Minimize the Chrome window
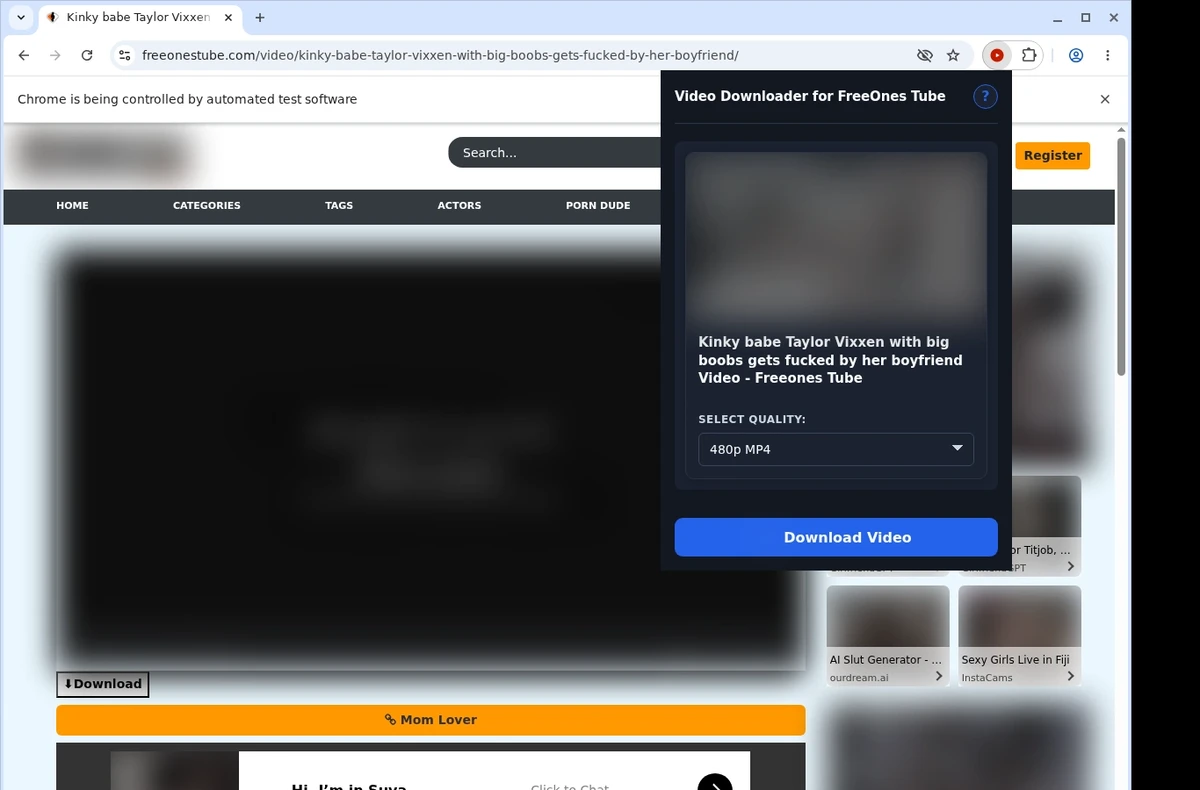This screenshot has width=1200, height=790. [x=1057, y=18]
